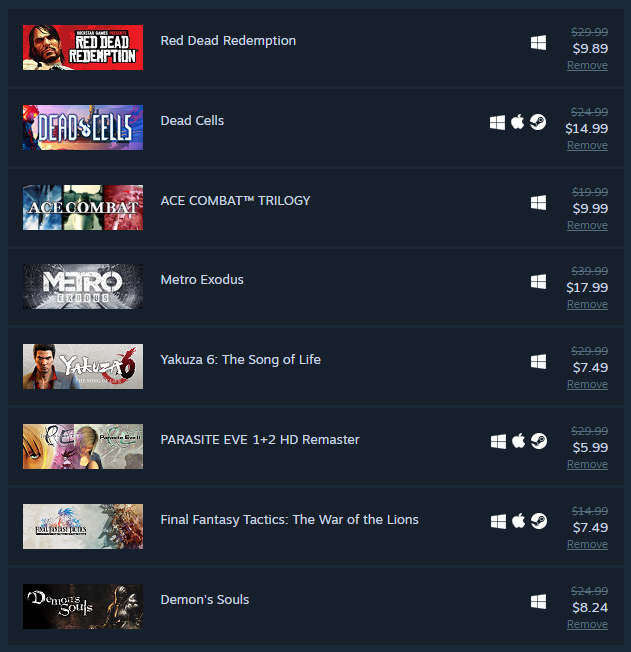Click the Windows icon in PARASITE EVE row
The width and height of the screenshot is (631, 652).
(x=498, y=442)
